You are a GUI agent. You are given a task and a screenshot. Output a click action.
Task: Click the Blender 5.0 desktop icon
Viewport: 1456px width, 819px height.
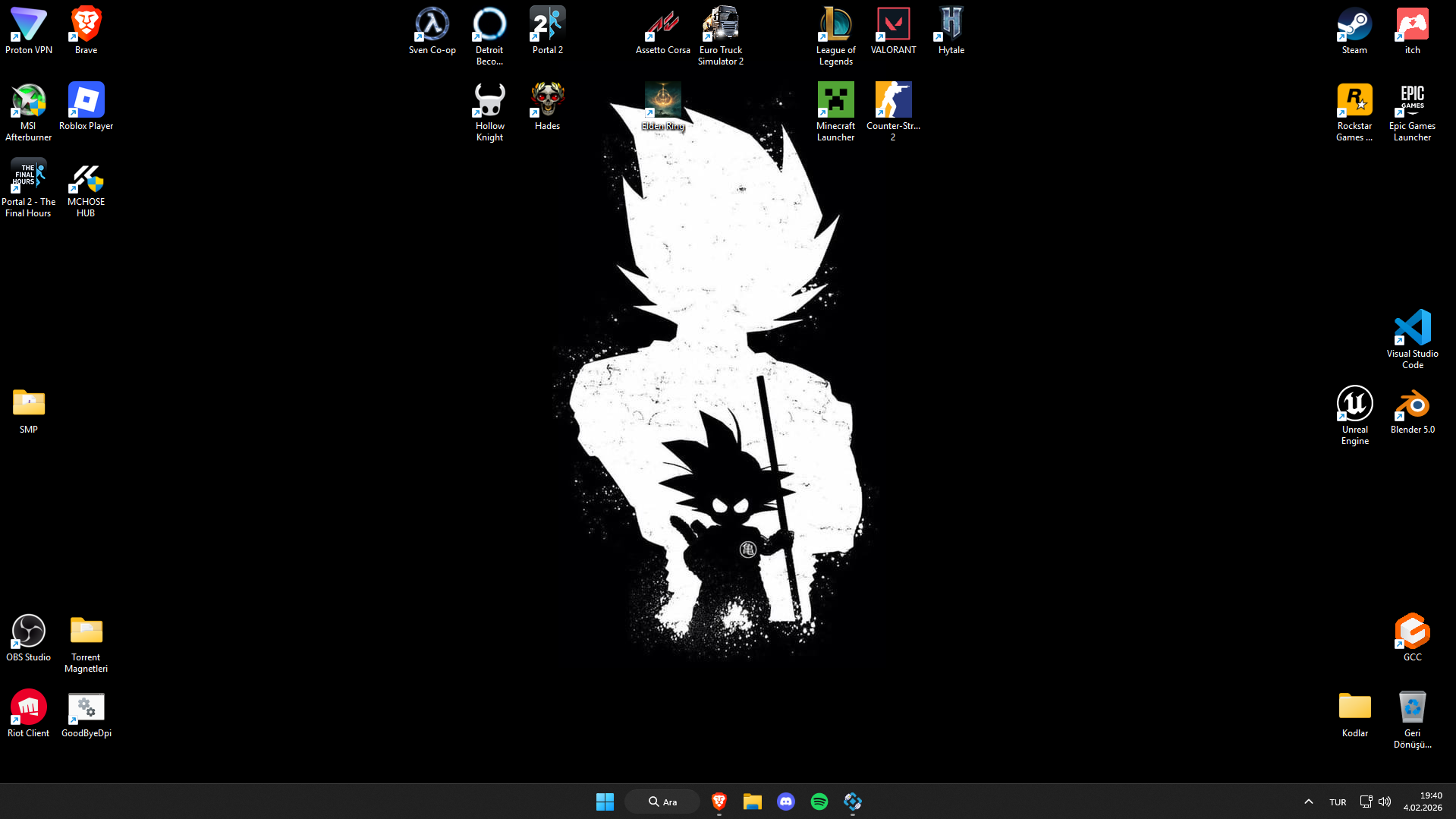pyautogui.click(x=1413, y=410)
